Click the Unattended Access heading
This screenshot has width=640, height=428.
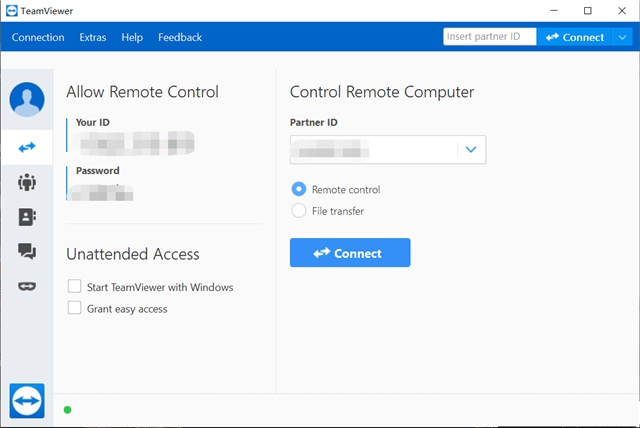click(x=133, y=254)
